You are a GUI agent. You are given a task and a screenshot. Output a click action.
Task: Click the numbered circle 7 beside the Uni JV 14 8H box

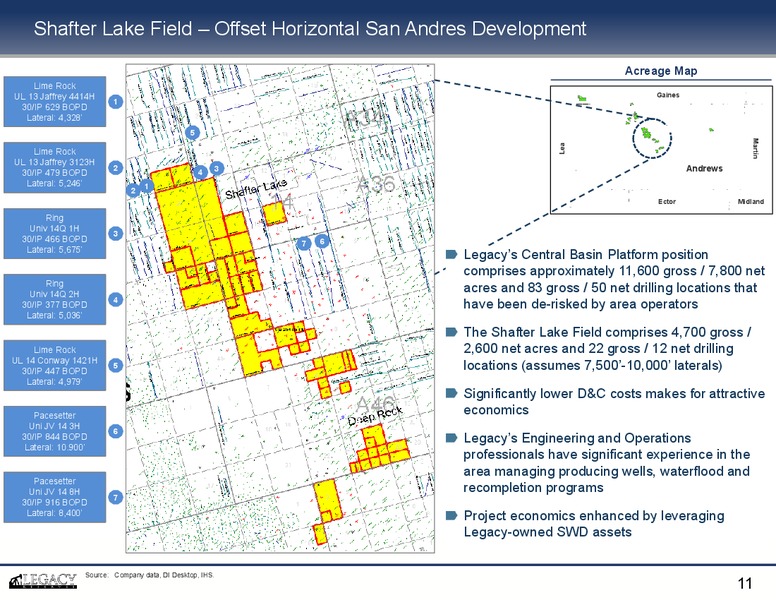click(115, 497)
